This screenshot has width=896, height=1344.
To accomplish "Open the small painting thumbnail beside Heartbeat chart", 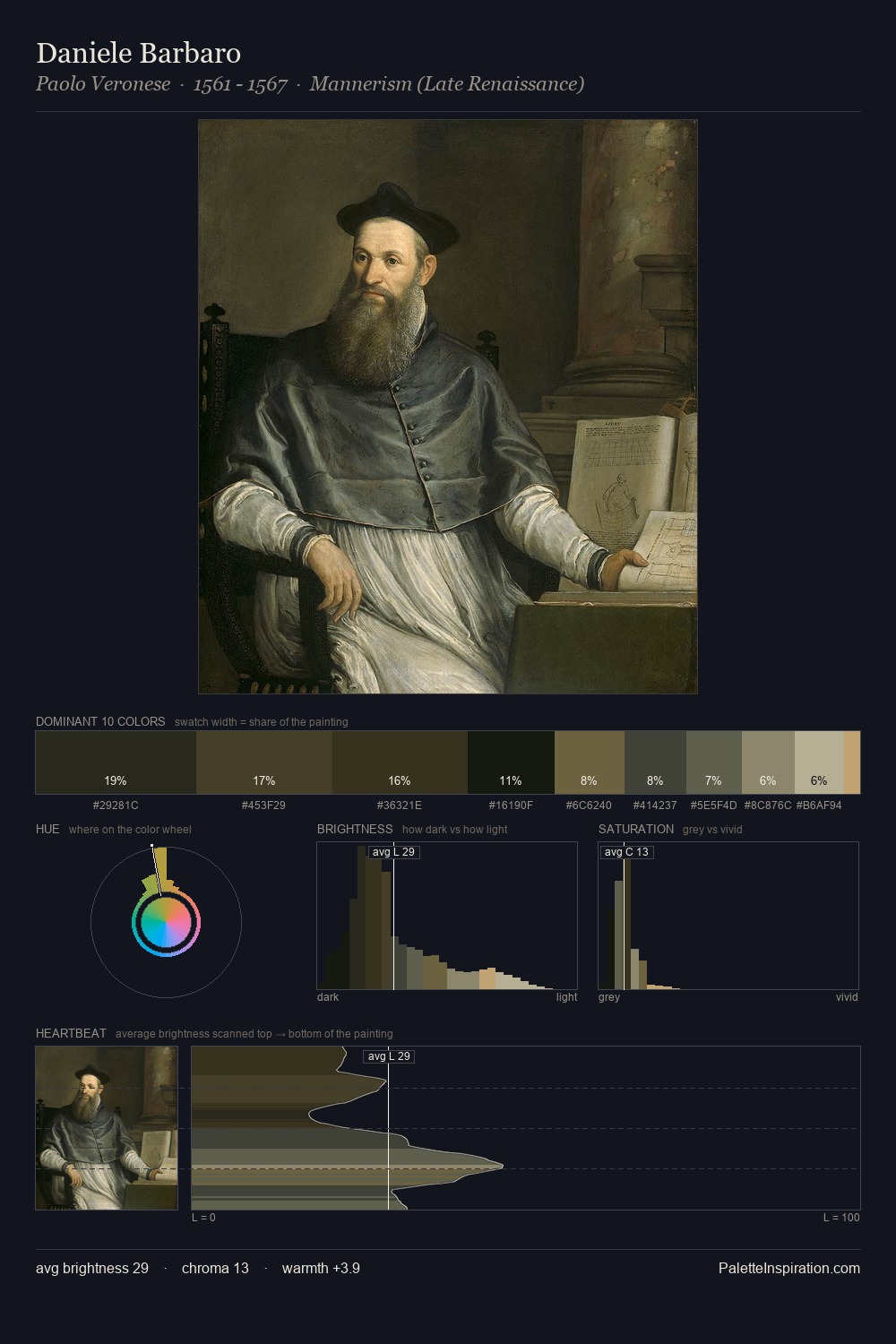I will coord(107,1128).
